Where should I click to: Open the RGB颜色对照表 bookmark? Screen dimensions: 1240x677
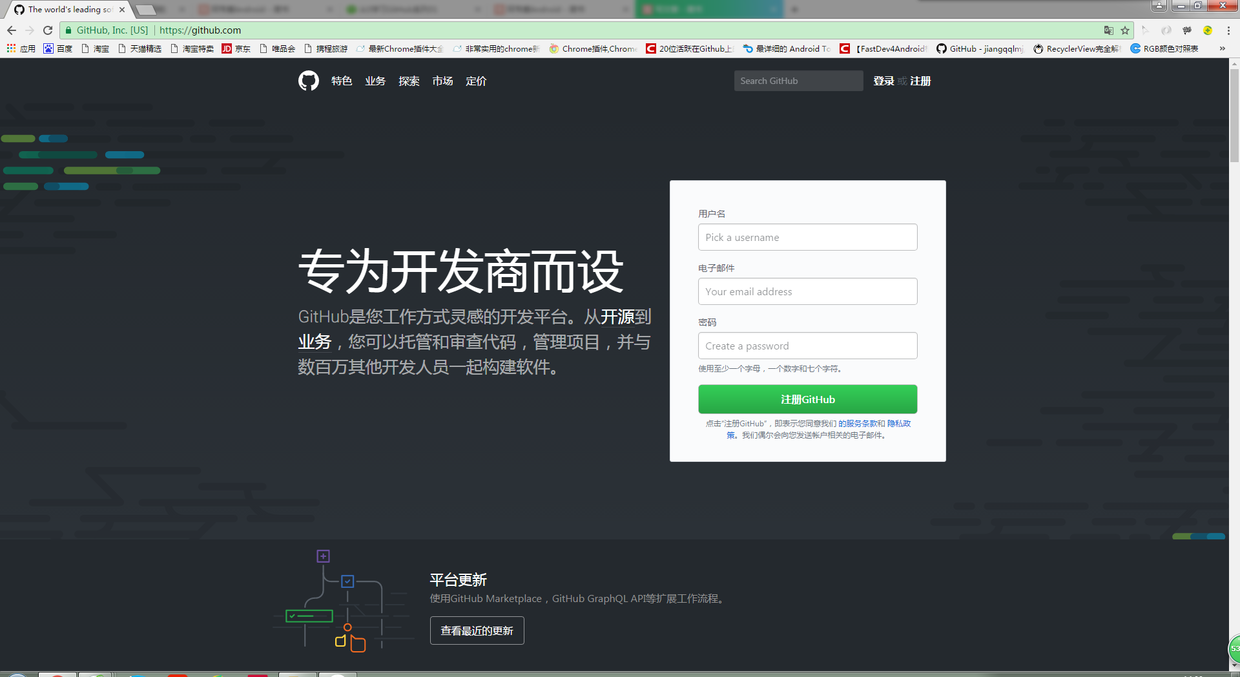[x=1165, y=48]
